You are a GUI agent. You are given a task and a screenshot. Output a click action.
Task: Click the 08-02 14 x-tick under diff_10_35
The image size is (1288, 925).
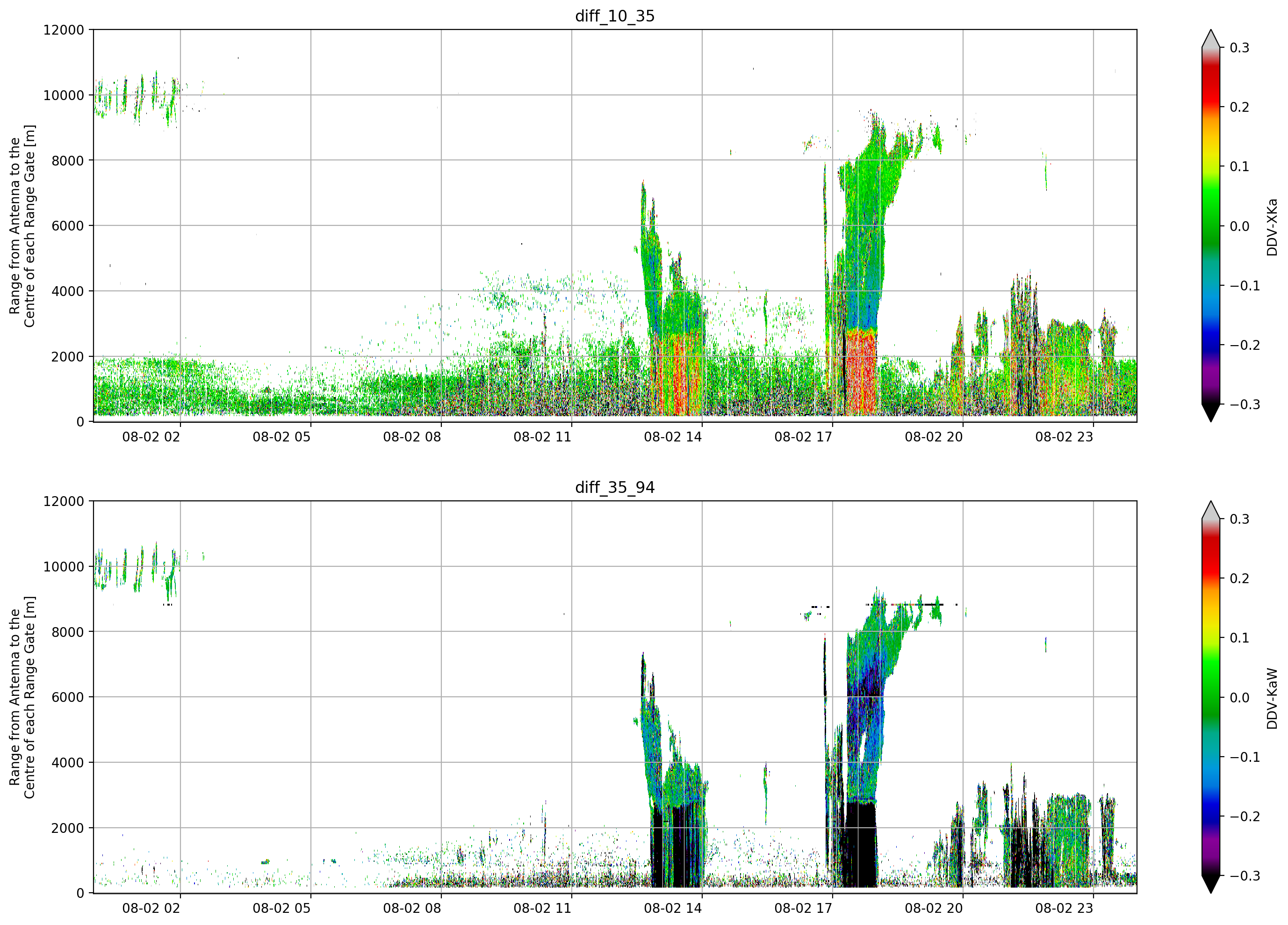[673, 437]
